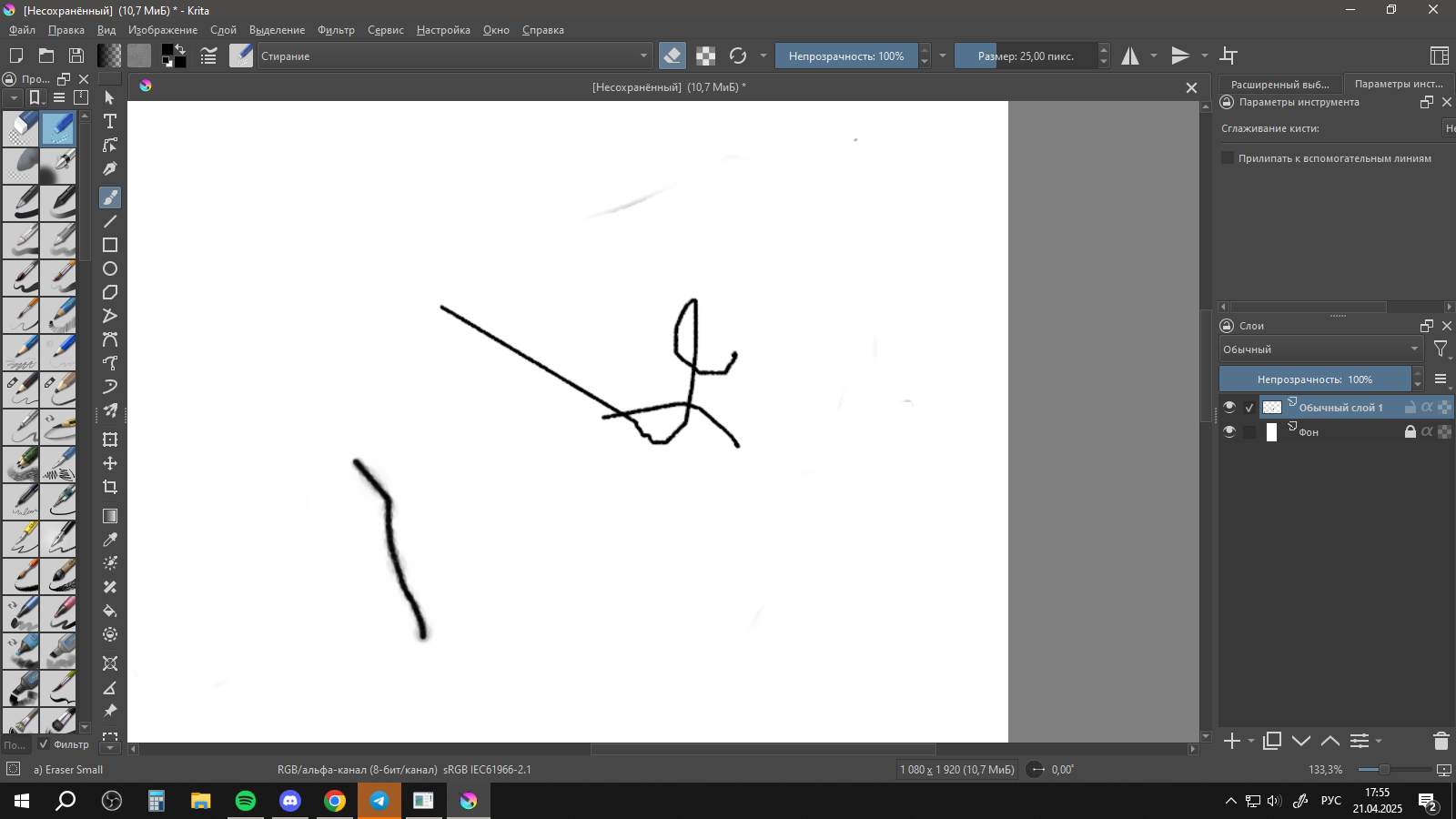Select the Gradient tool
This screenshot has width=1456, height=819.
click(110, 516)
